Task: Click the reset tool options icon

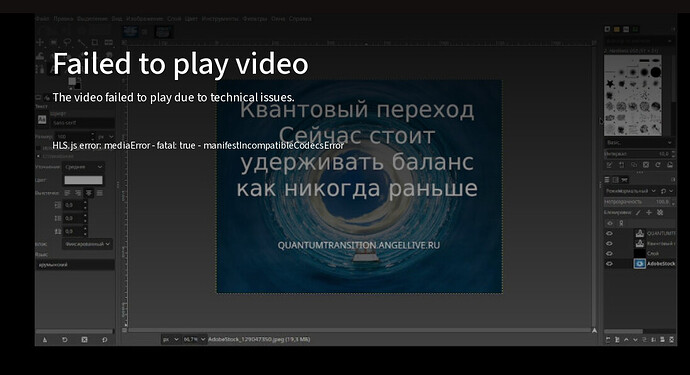Action: tap(104, 340)
